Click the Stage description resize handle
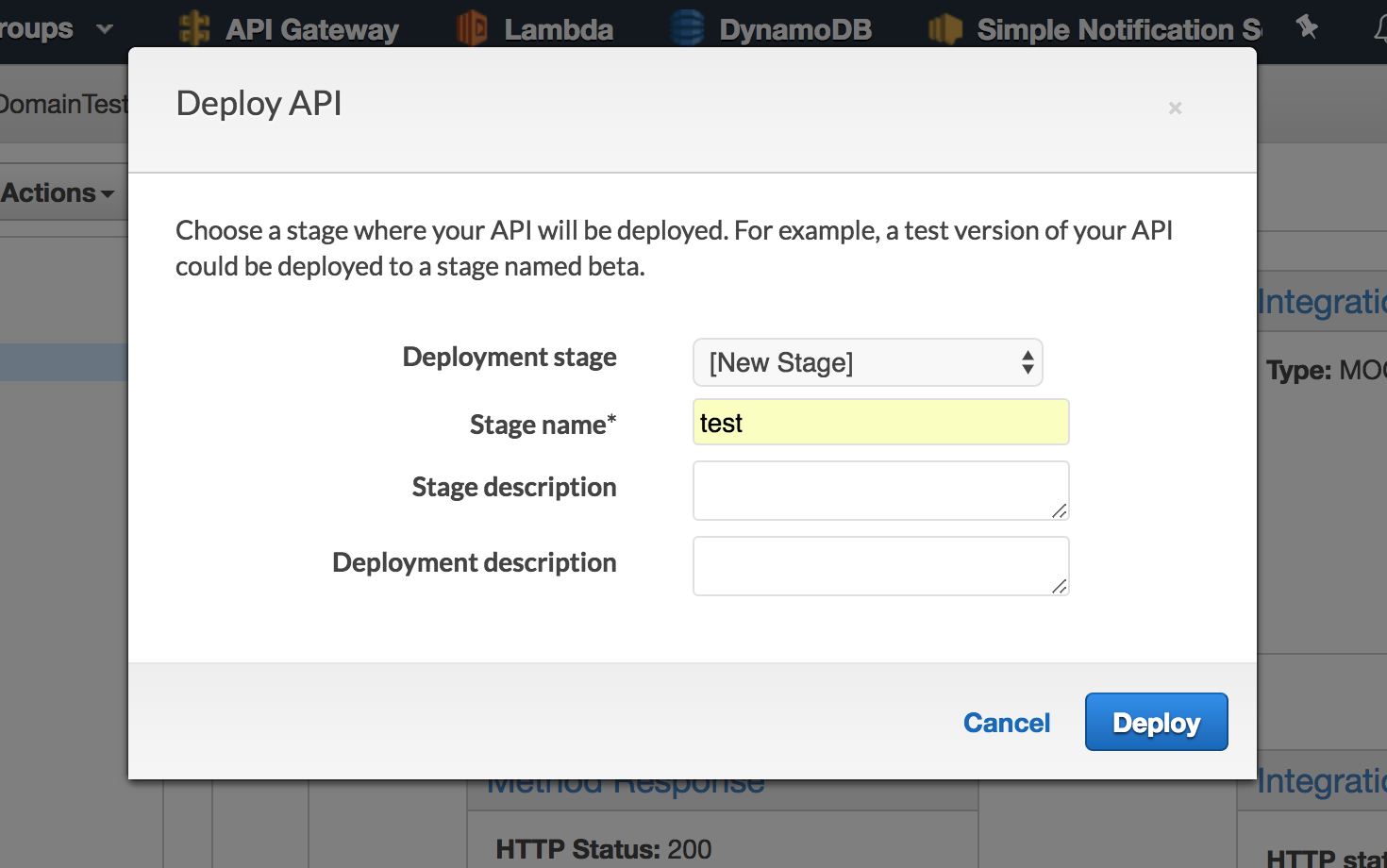Viewport: 1387px width, 868px height. click(x=1060, y=510)
